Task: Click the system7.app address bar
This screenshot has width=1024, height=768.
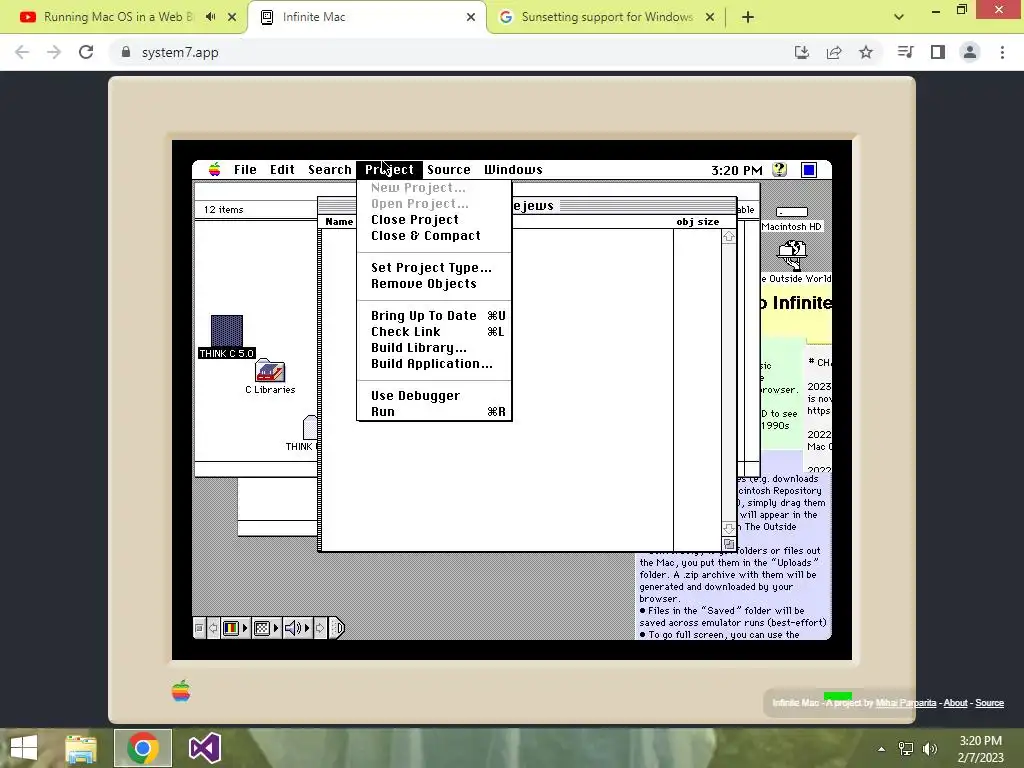Action: (x=451, y=52)
